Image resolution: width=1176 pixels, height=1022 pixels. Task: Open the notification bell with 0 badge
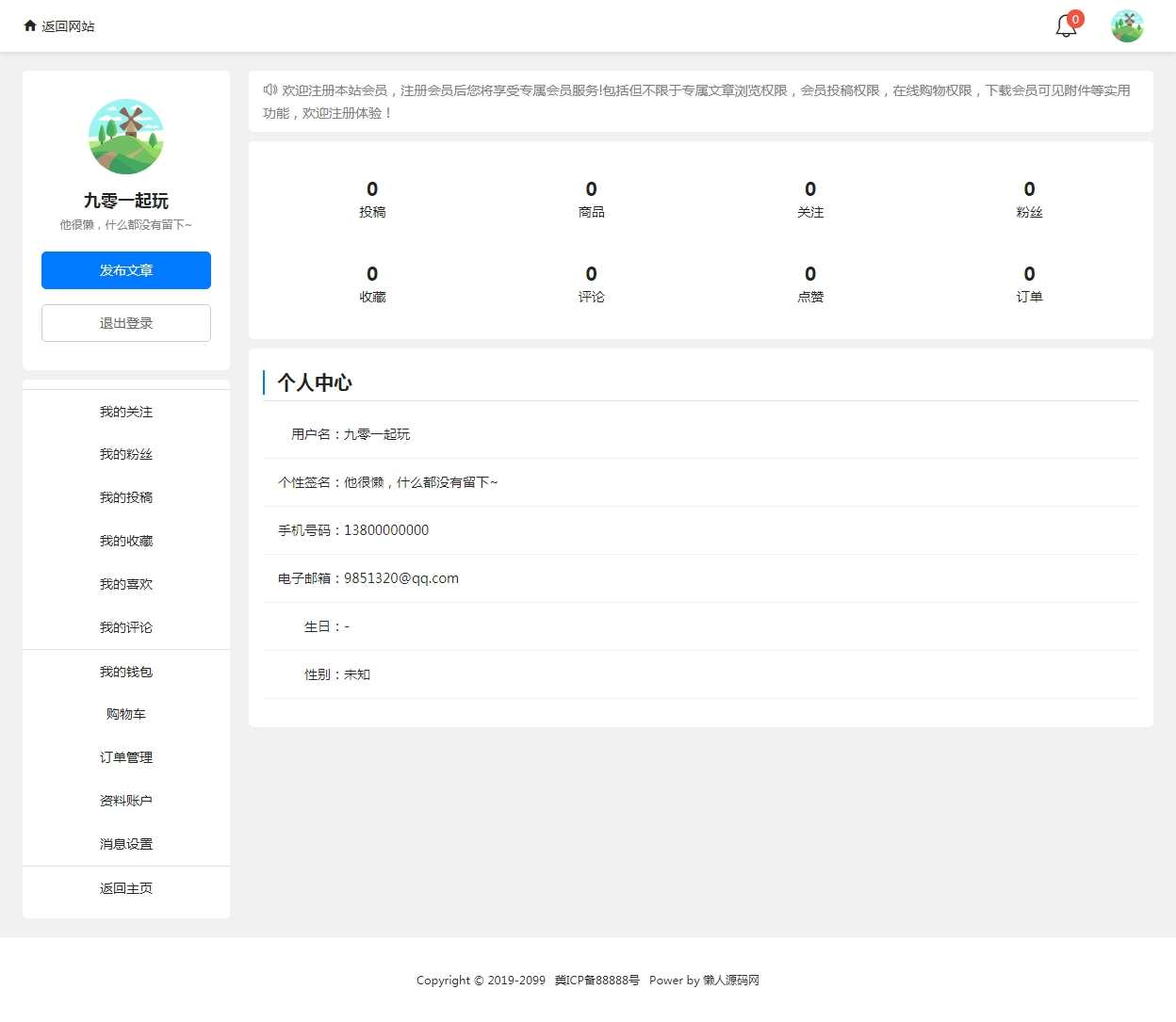tap(1064, 26)
